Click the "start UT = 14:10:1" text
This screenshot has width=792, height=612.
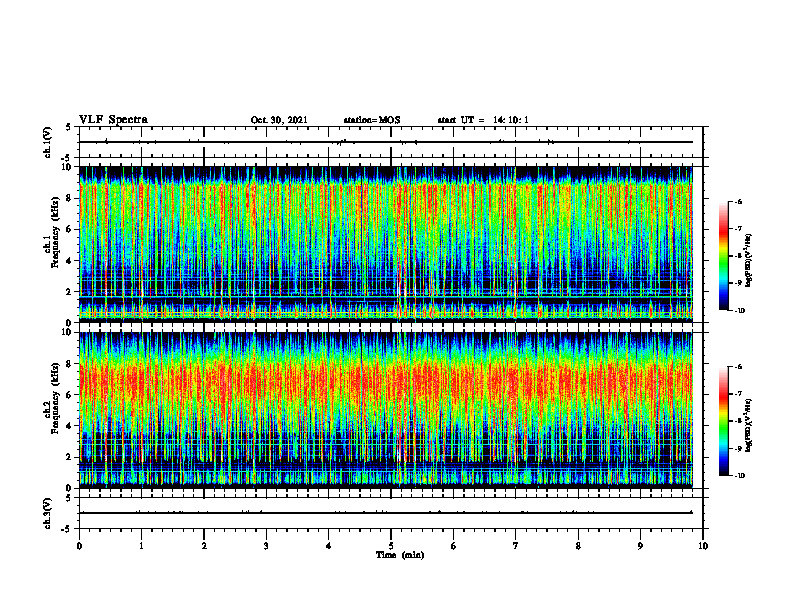pyautogui.click(x=483, y=120)
